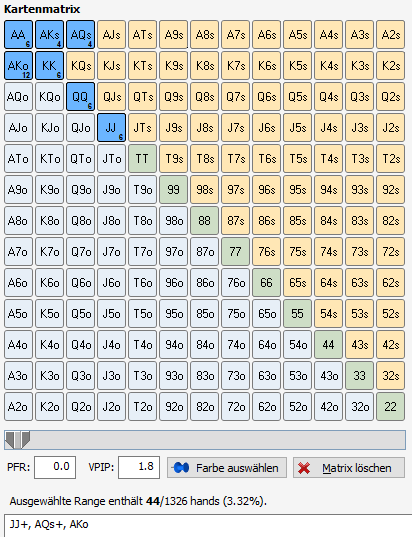The height and width of the screenshot is (537, 412).
Task: Click the Matrix löschen button
Action: pos(349,467)
